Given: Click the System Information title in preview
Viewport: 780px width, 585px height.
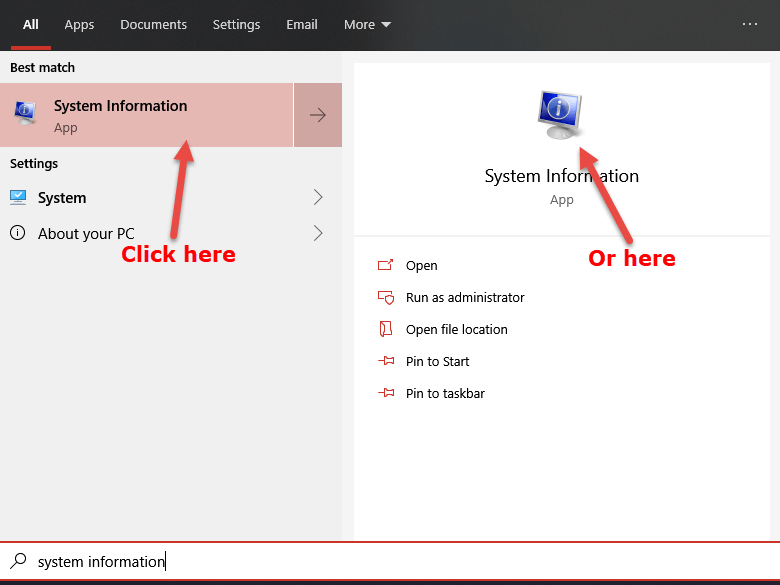Looking at the screenshot, I should tap(562, 176).
